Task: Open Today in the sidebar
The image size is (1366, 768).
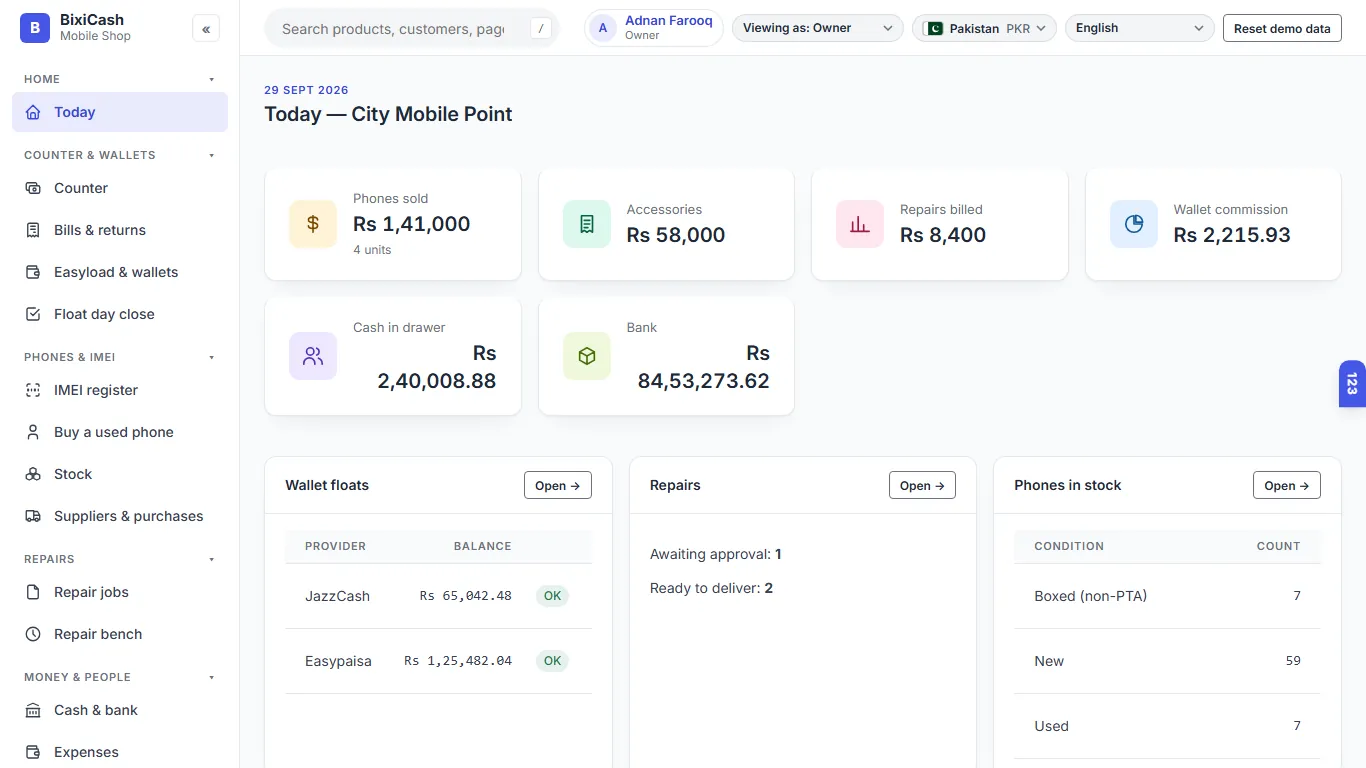Action: click(120, 112)
